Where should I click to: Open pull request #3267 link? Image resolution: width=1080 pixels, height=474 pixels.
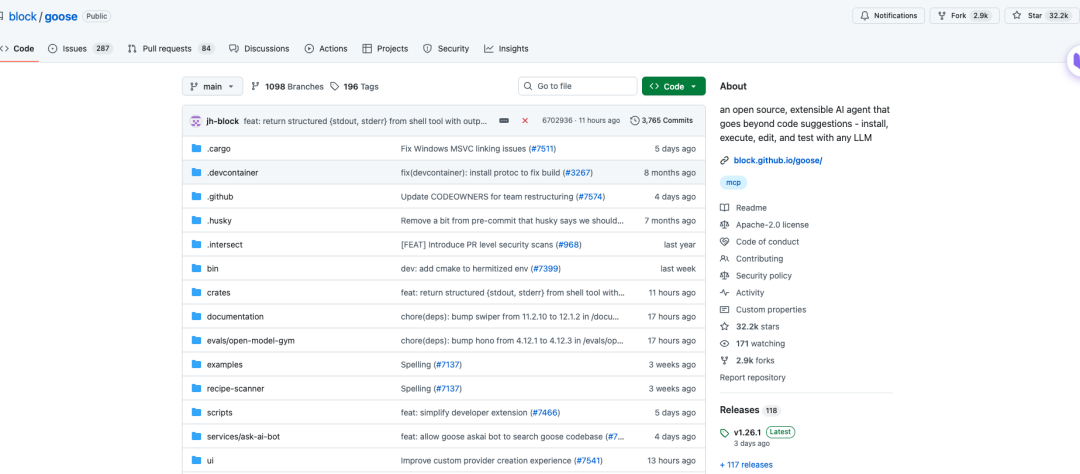click(x=578, y=173)
